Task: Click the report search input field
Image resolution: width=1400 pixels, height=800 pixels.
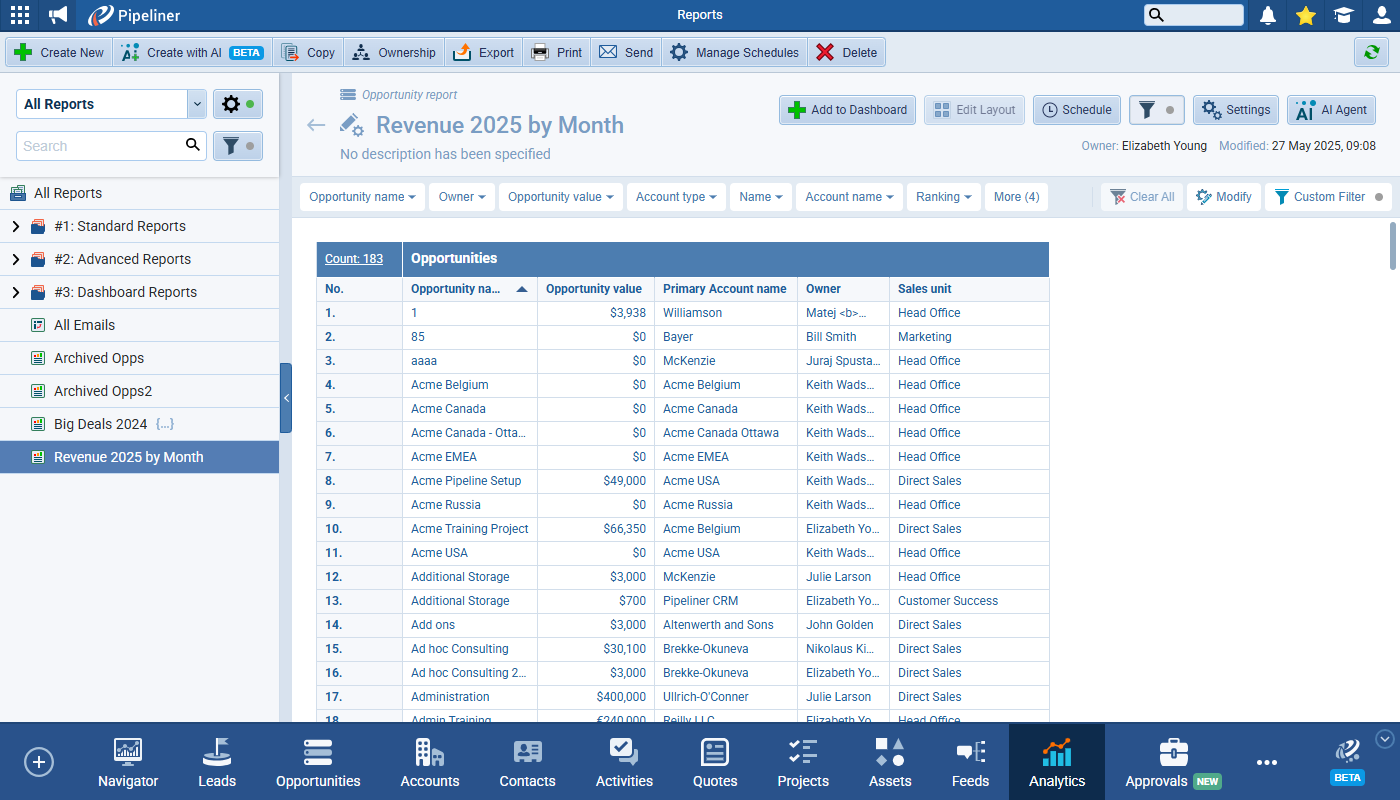Action: click(100, 146)
